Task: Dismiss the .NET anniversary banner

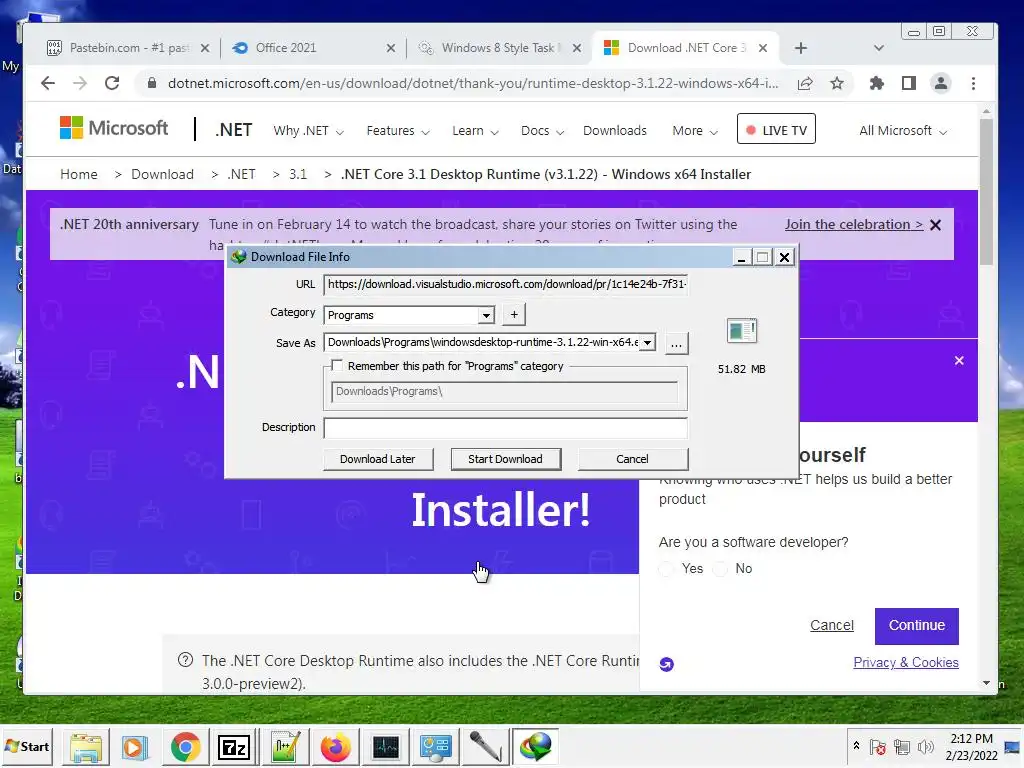Action: click(x=935, y=225)
